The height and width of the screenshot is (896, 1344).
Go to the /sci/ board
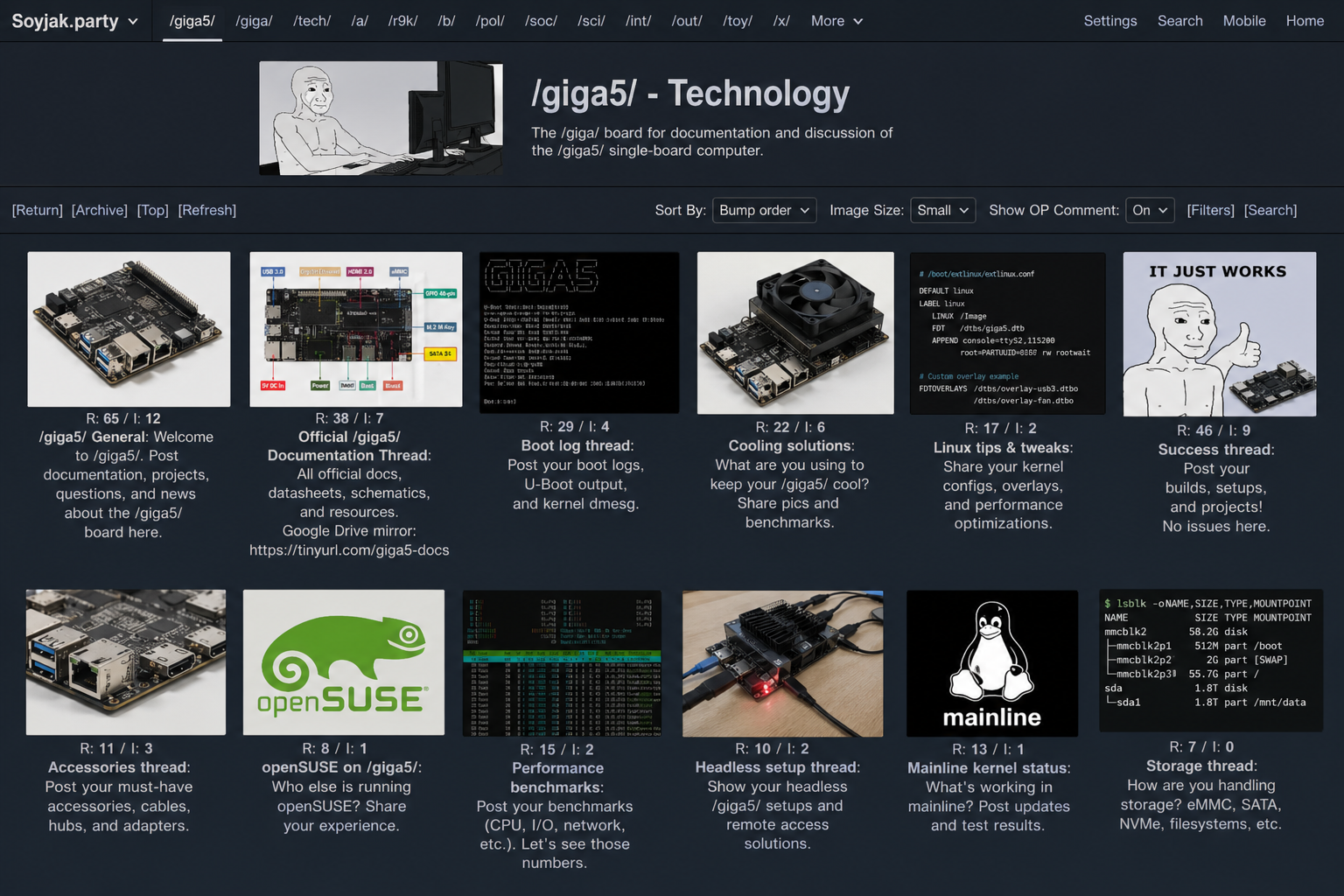coord(591,21)
